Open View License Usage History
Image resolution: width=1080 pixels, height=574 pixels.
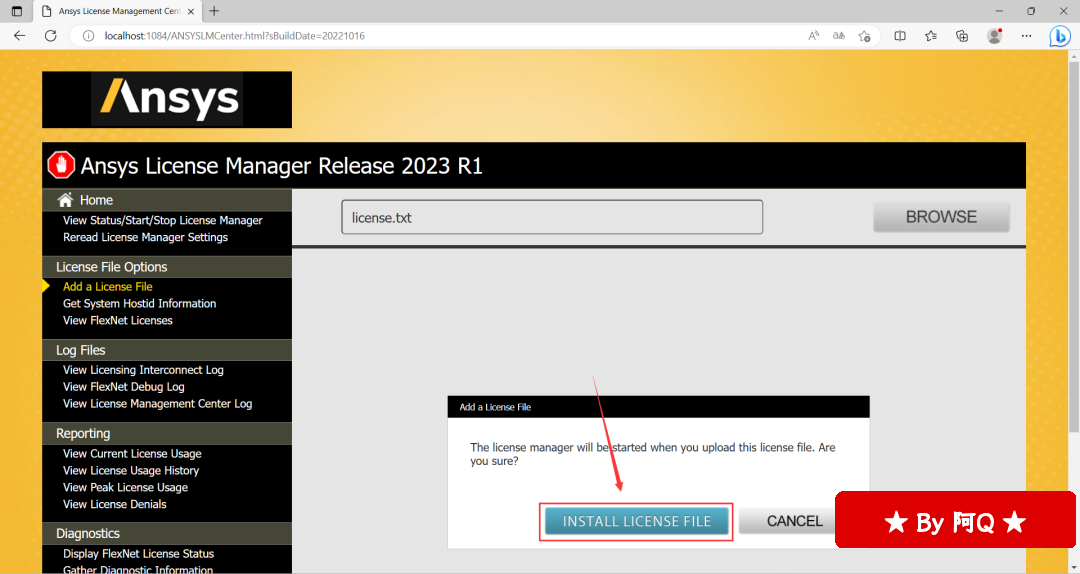point(131,471)
